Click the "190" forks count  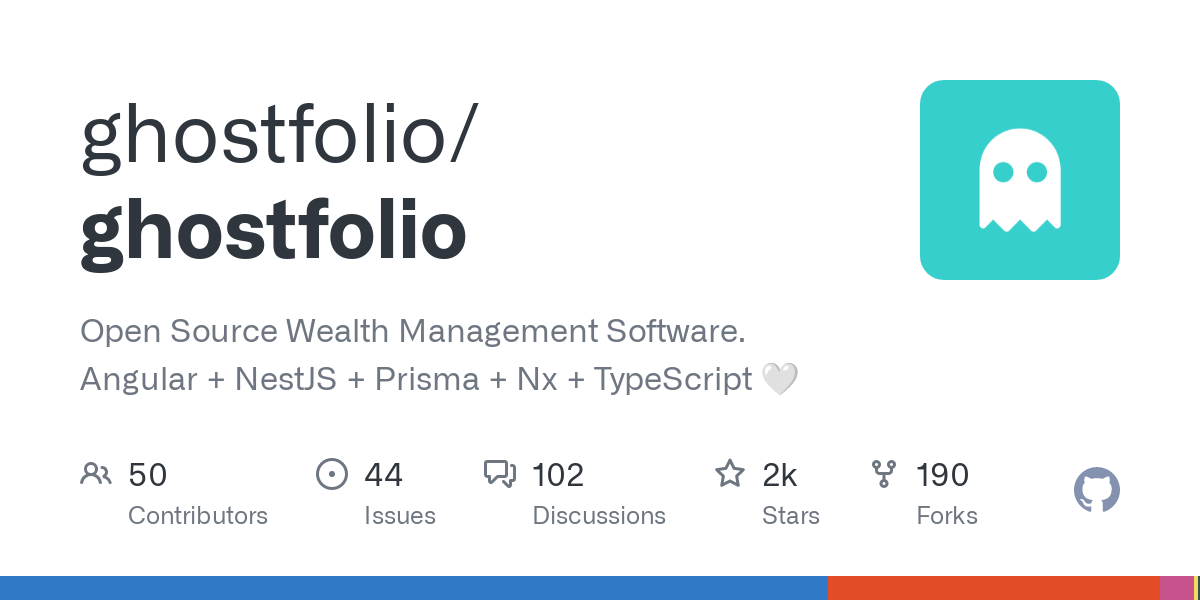943,475
